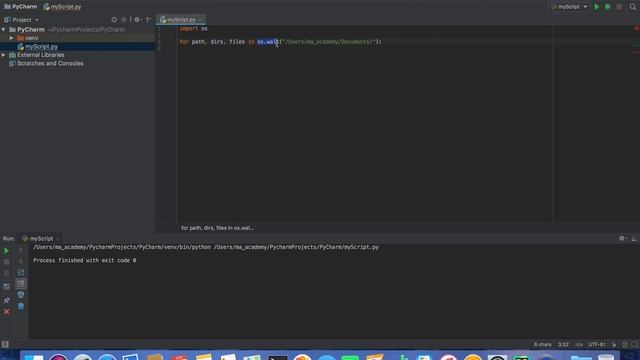
Task: Click pause output icon in Run panel
Action: (7, 273)
